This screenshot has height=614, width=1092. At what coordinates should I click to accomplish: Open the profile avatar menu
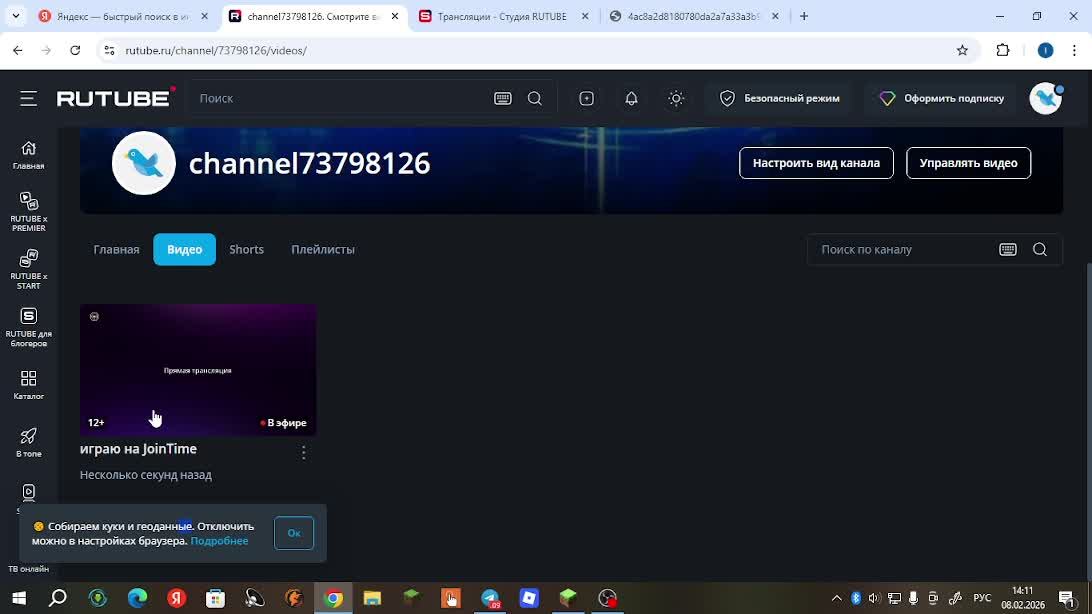tap(1045, 99)
